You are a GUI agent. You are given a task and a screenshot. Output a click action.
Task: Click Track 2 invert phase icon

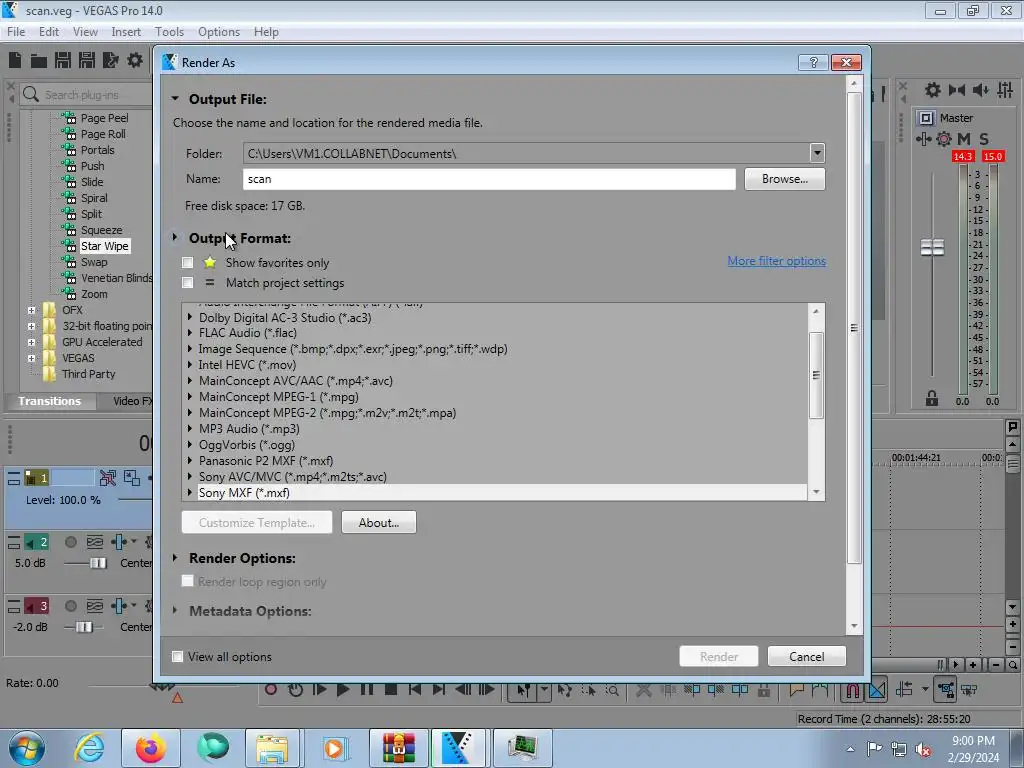click(x=95, y=542)
